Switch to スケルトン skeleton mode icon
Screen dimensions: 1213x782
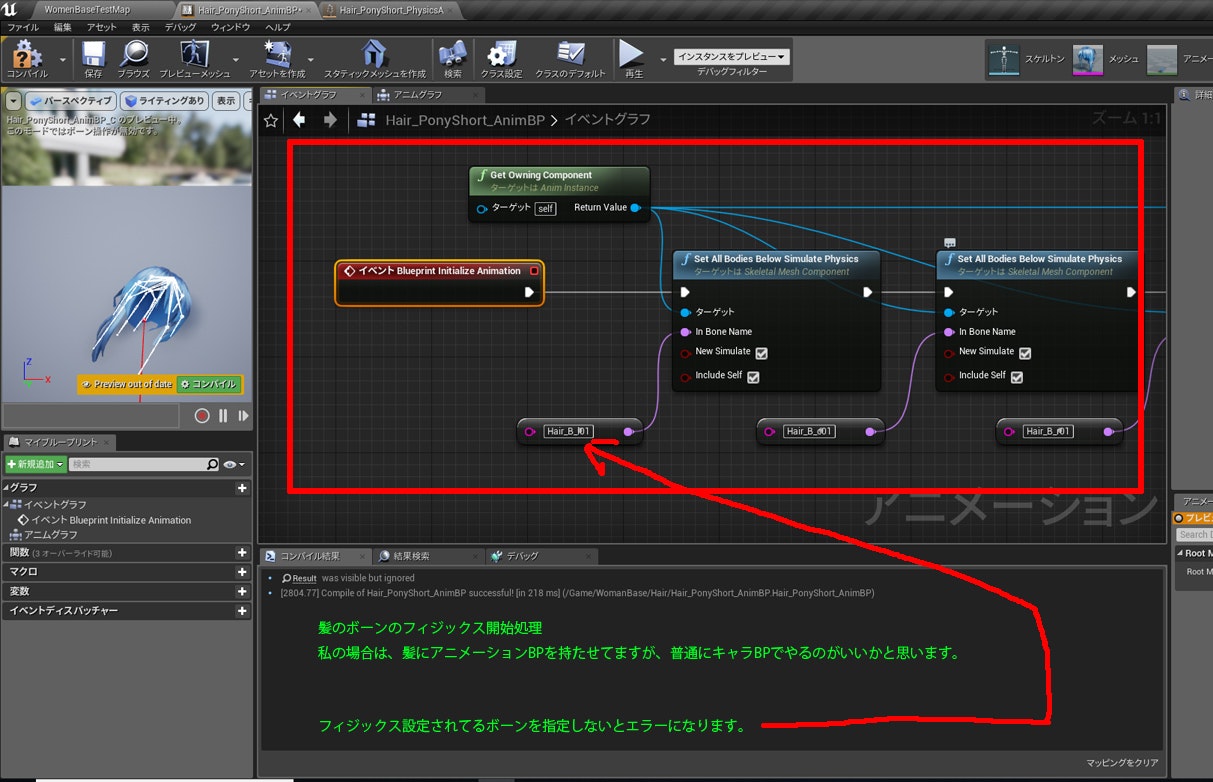point(1003,60)
